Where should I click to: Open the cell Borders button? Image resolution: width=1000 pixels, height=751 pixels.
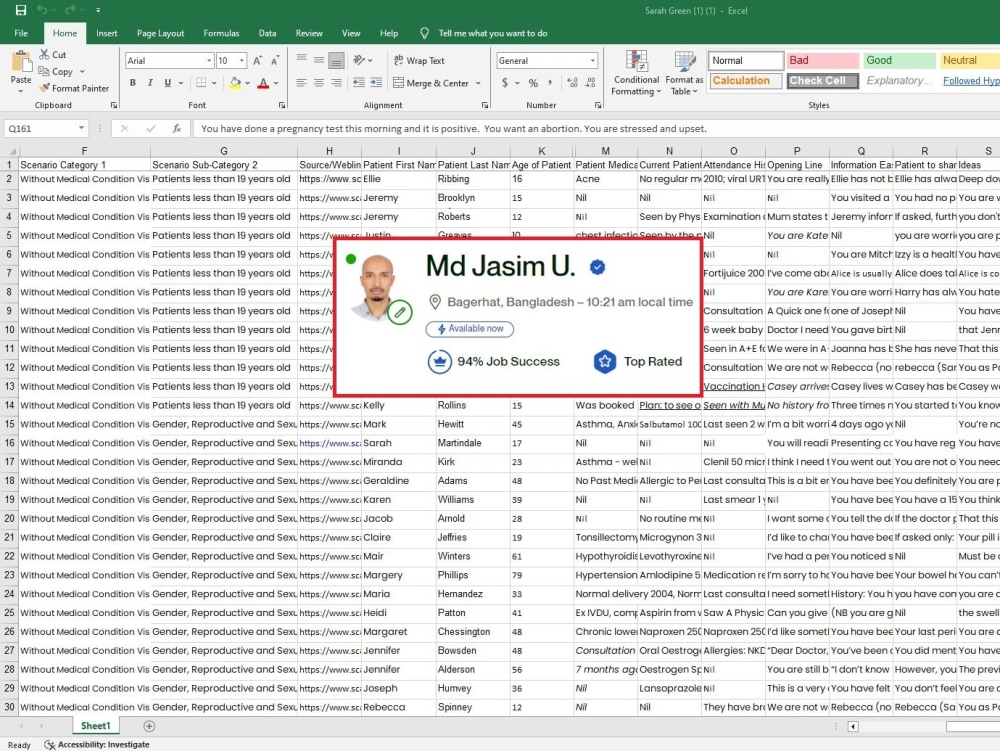point(201,82)
